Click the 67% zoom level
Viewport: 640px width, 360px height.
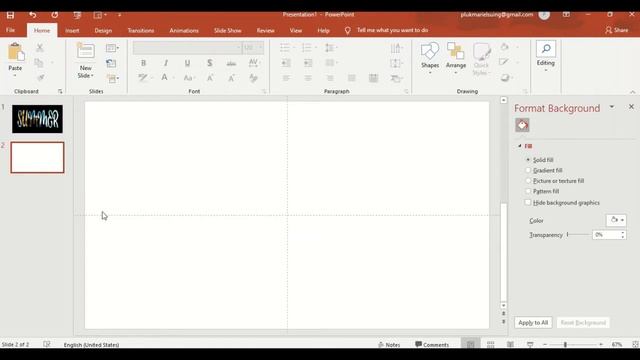(616, 345)
